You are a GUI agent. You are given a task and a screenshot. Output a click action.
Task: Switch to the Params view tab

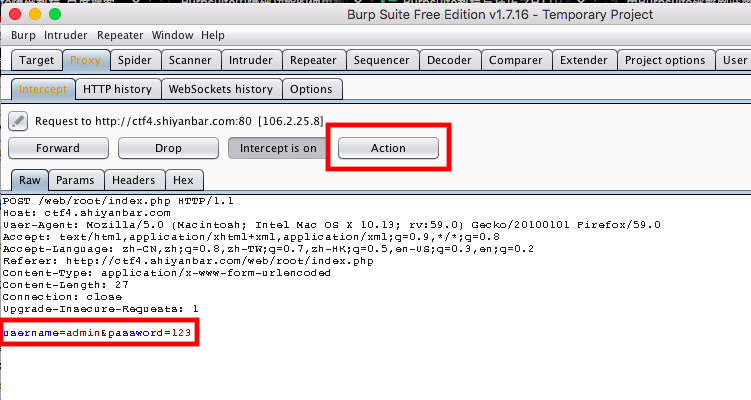75,181
